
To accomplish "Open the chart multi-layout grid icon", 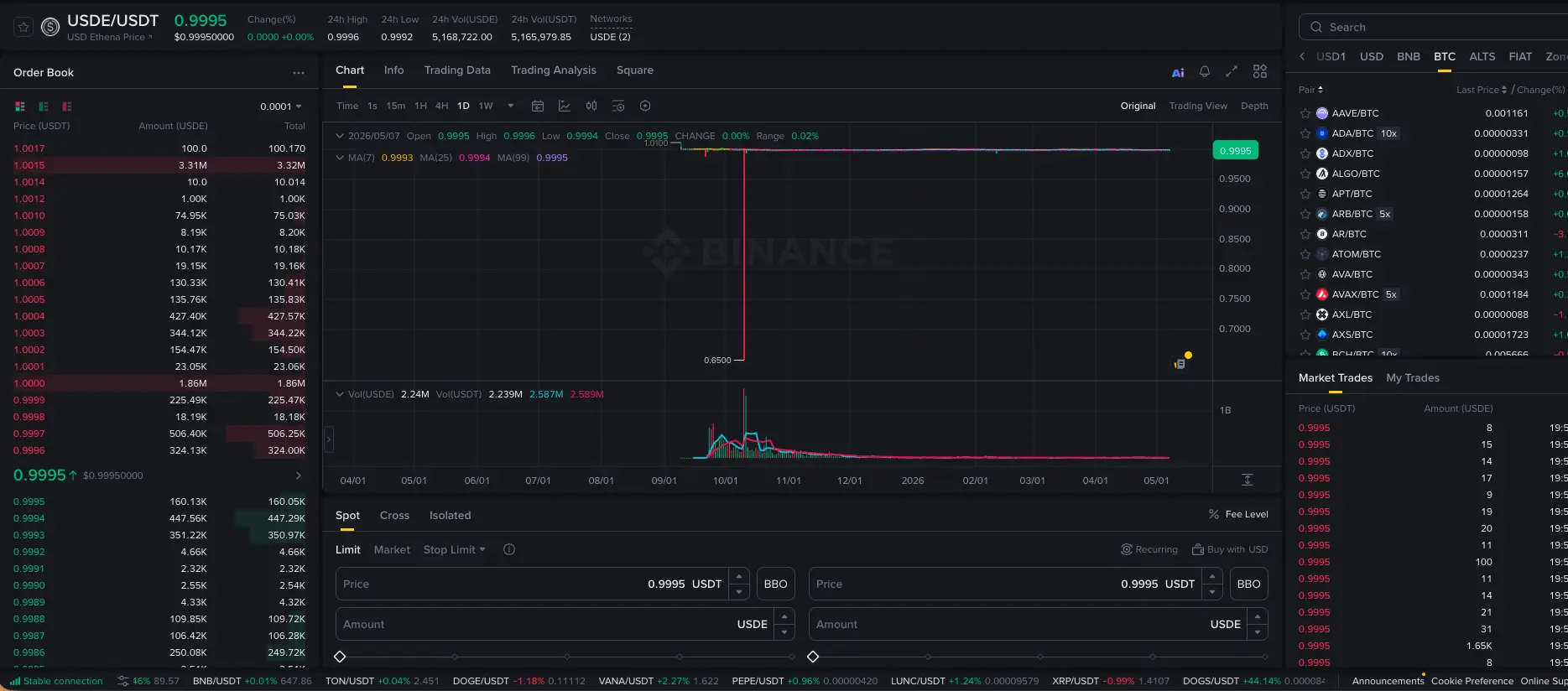I will 1260,72.
